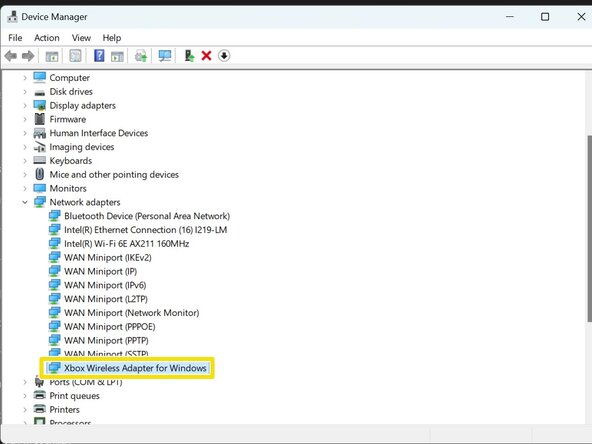Screen dimensions: 592x444
Task: Click the Enable device toolbar icon
Action: coord(189,56)
